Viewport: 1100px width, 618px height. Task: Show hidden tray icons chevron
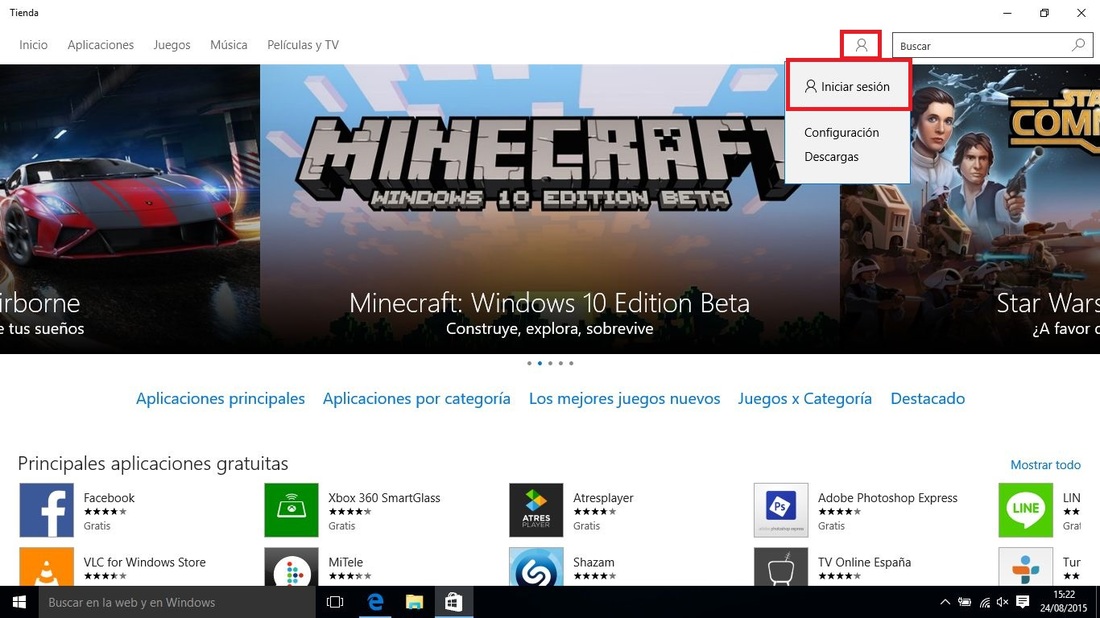[x=945, y=602]
